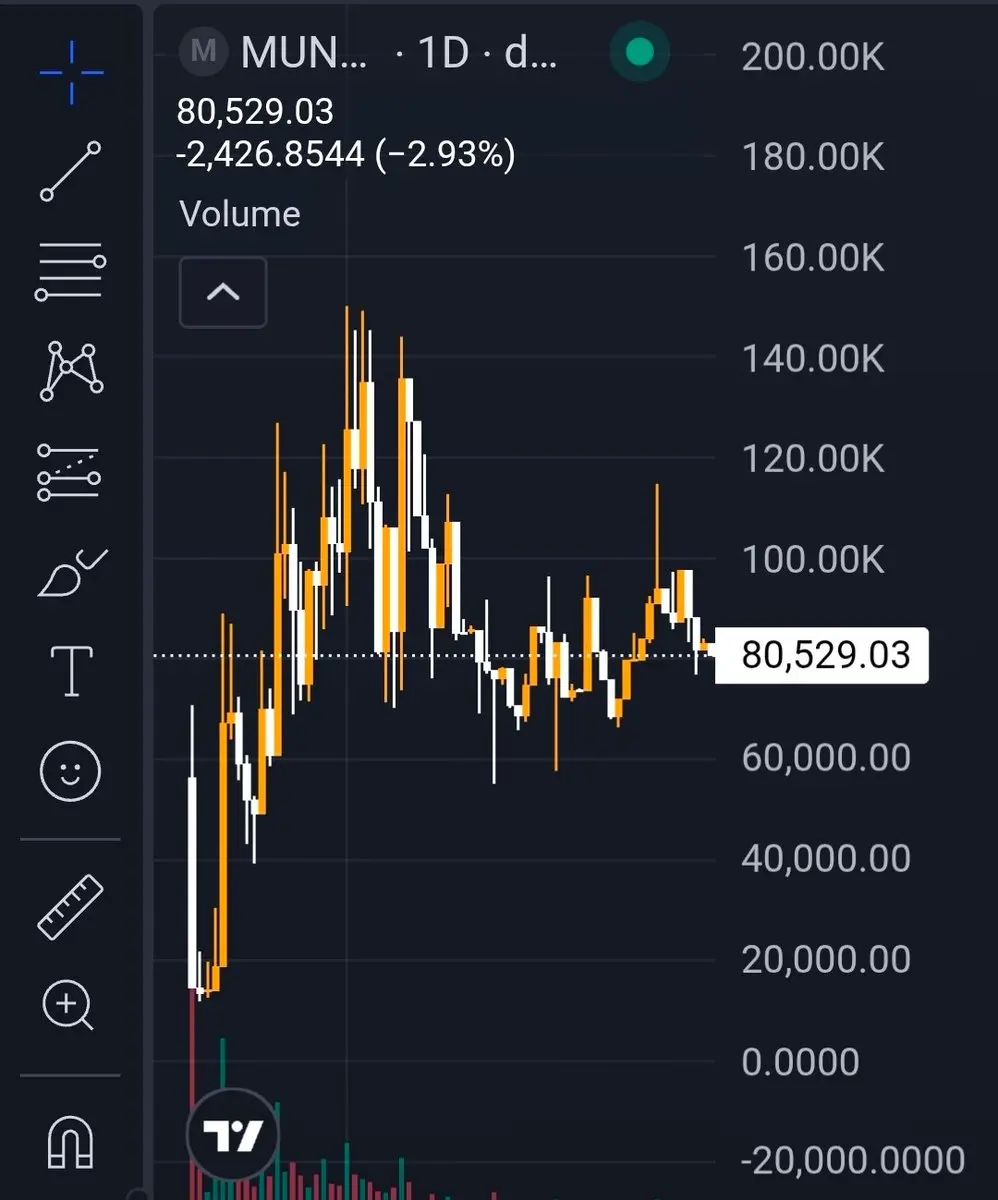Open the emoji icons tool
Viewport: 998px width, 1200px height.
click(70, 770)
